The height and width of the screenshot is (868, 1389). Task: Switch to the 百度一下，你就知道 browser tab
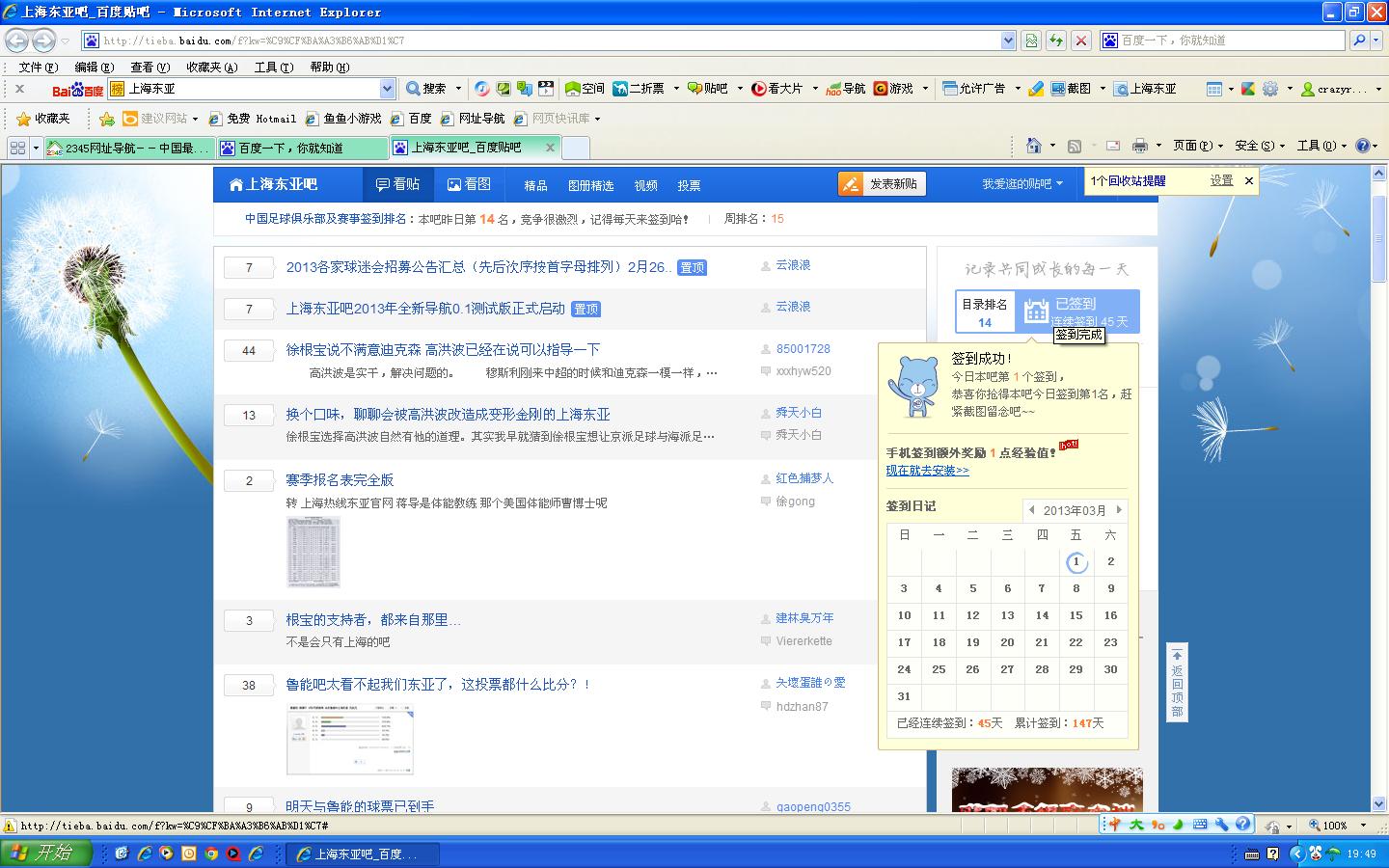tap(301, 148)
